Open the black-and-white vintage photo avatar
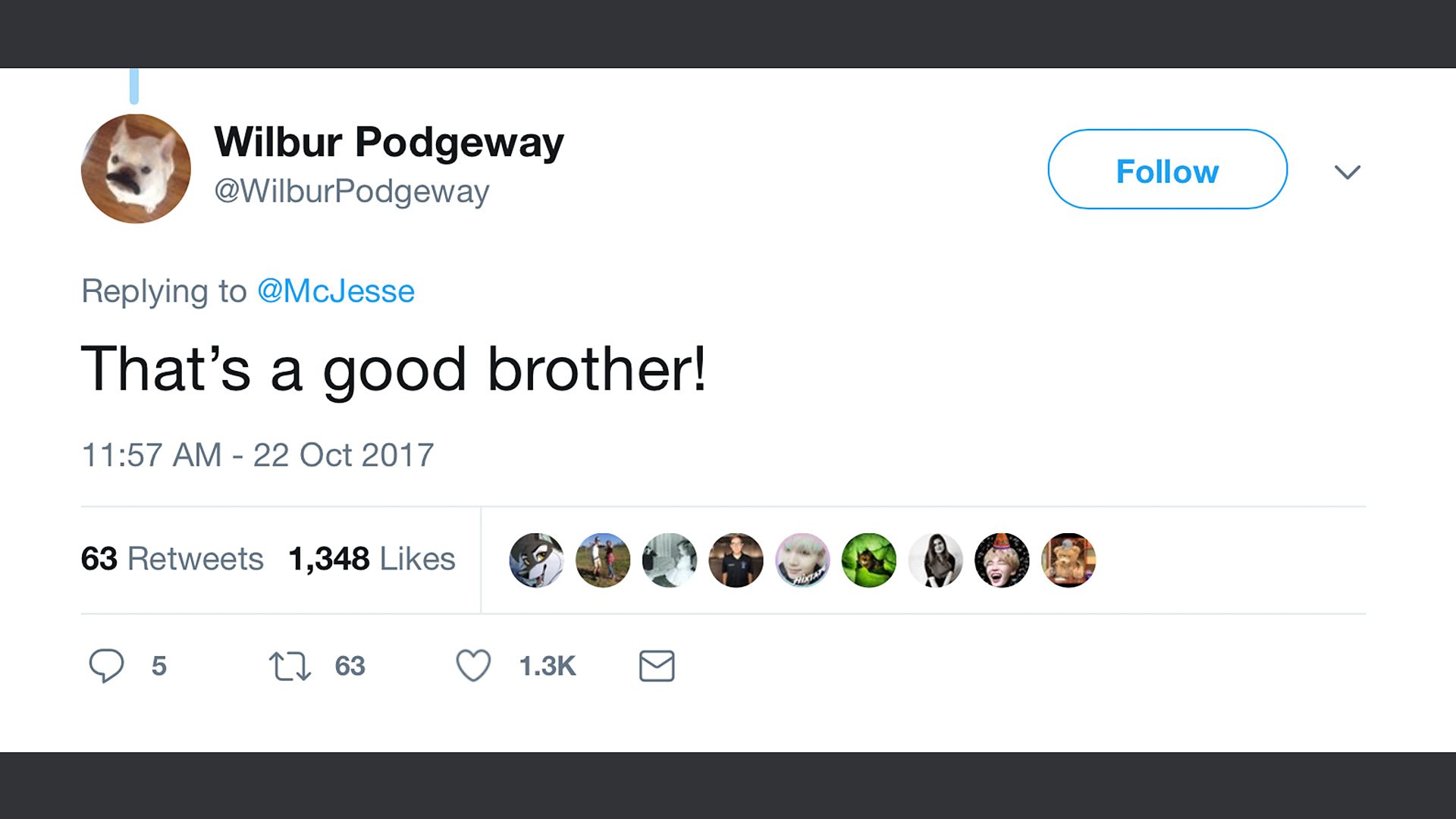 pos(670,560)
